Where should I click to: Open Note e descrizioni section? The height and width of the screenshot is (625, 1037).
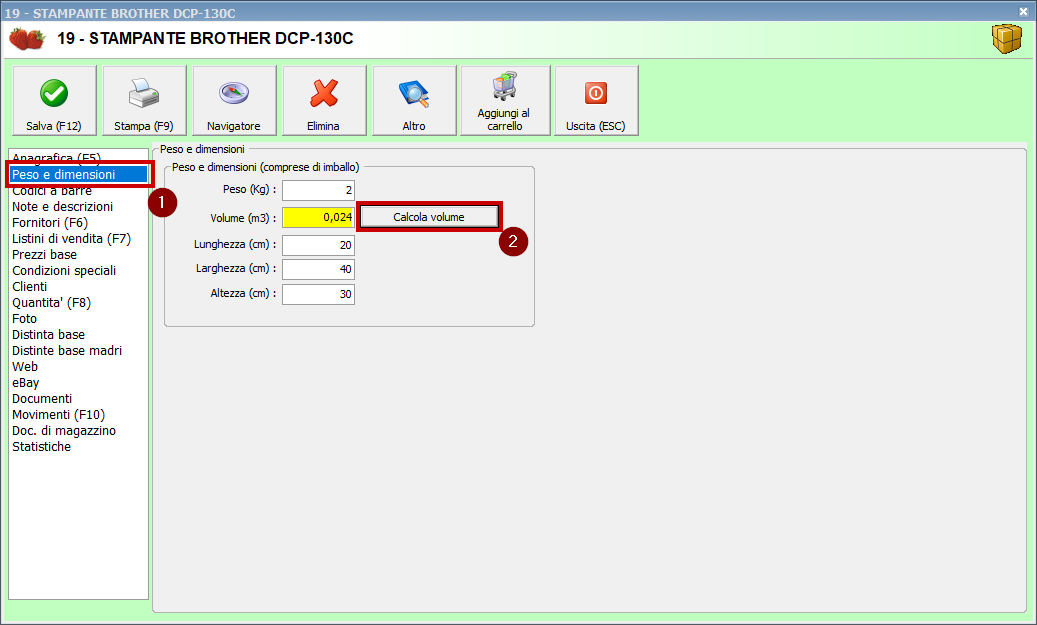(62, 206)
